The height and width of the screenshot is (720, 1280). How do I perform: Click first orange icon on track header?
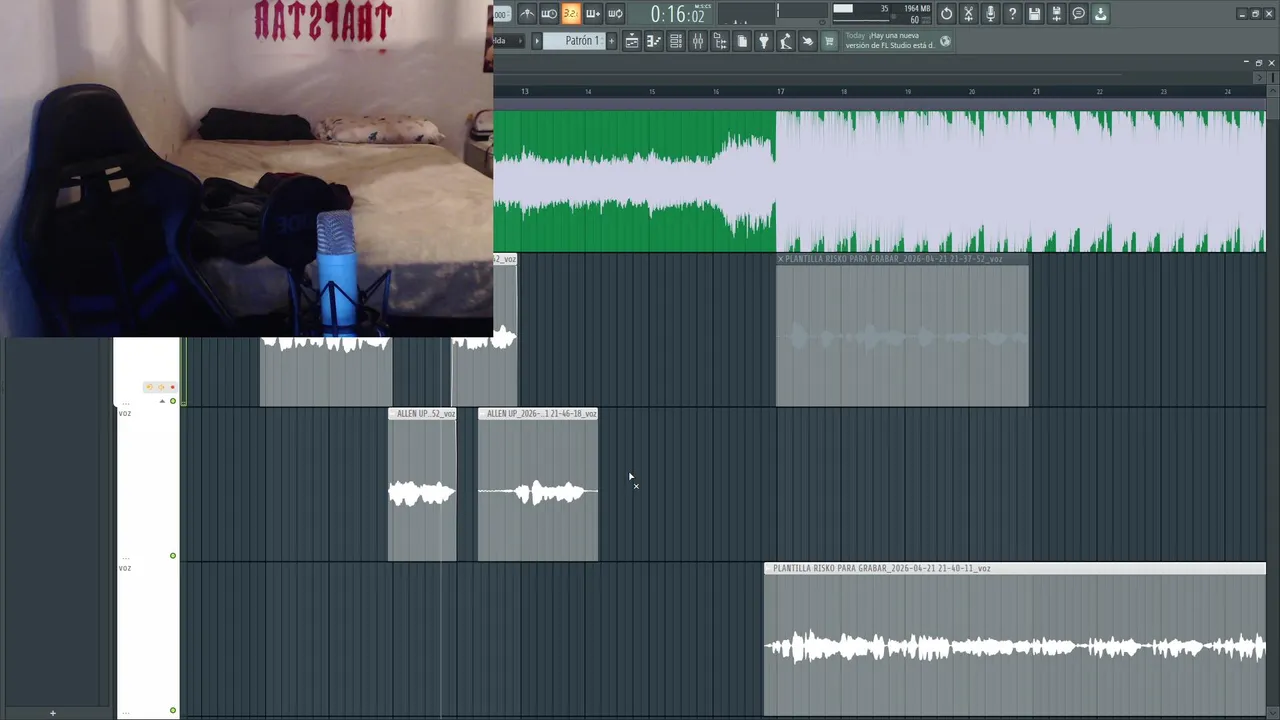(x=150, y=387)
